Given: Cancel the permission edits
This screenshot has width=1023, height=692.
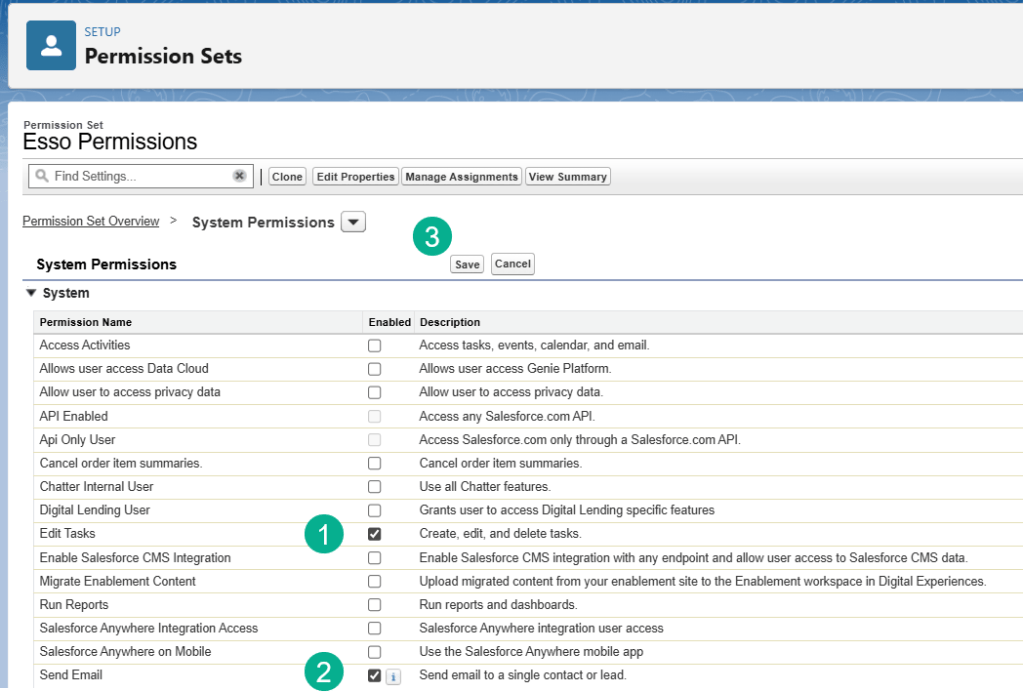Looking at the screenshot, I should pos(512,264).
